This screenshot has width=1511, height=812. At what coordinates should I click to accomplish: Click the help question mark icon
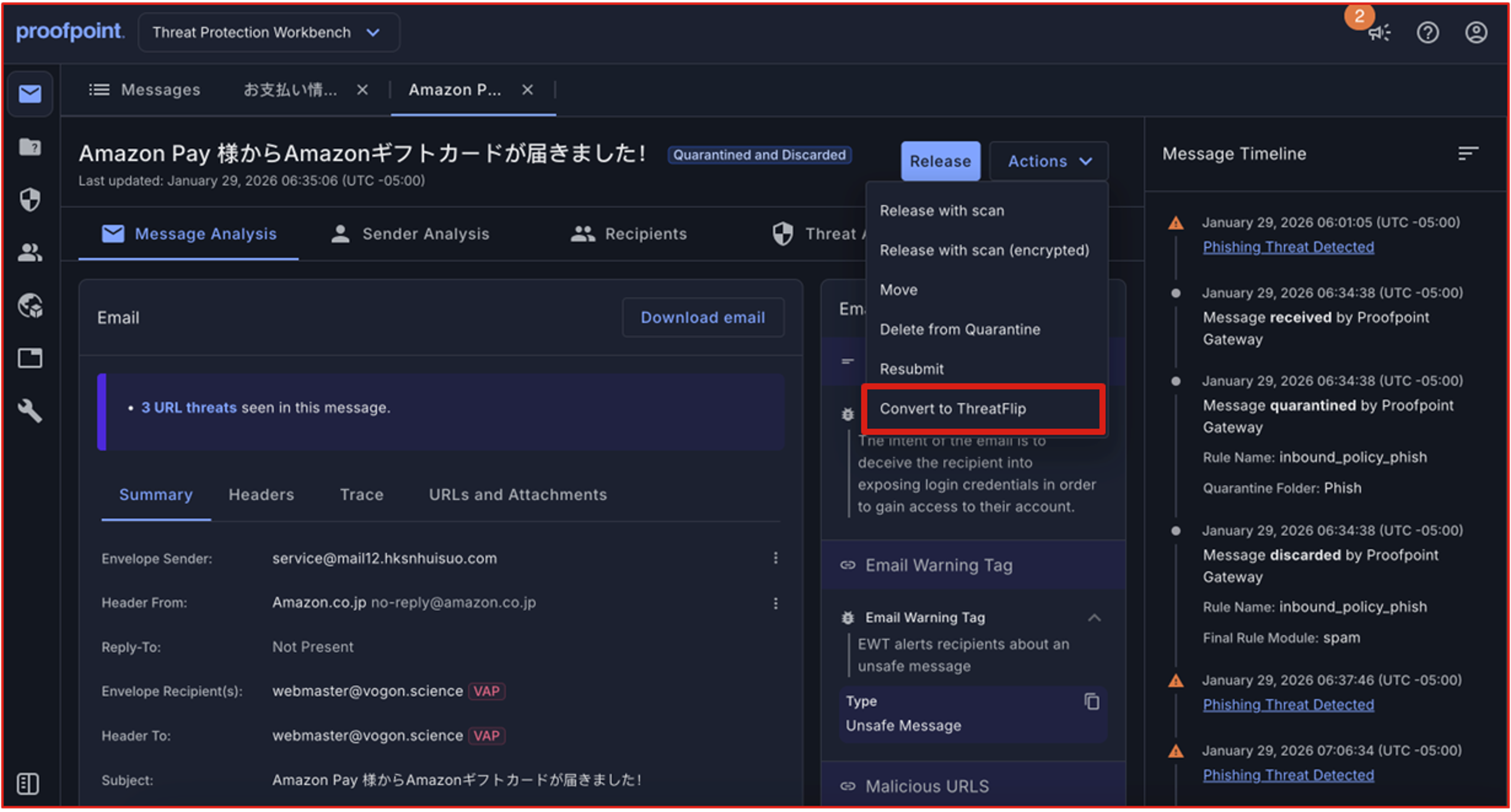click(x=1427, y=32)
